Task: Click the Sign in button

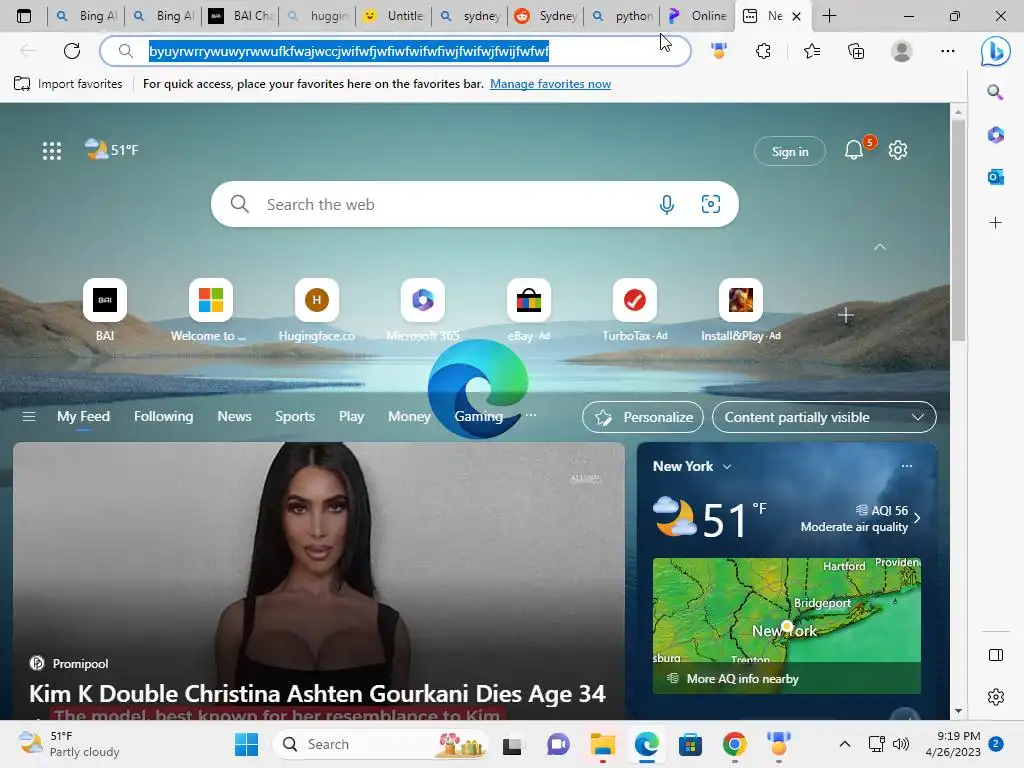Action: coord(790,152)
